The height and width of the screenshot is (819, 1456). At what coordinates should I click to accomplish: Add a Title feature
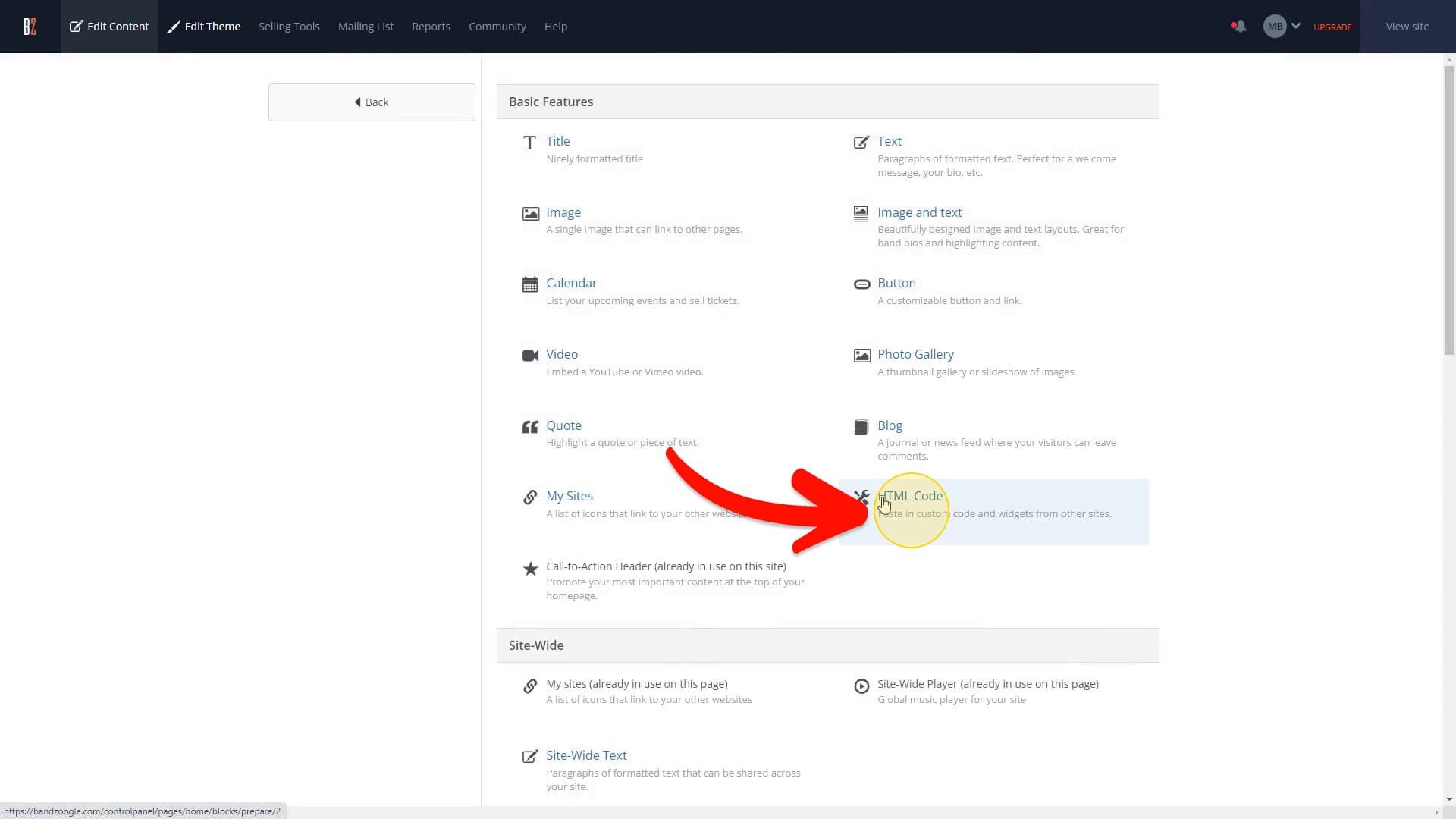click(558, 141)
